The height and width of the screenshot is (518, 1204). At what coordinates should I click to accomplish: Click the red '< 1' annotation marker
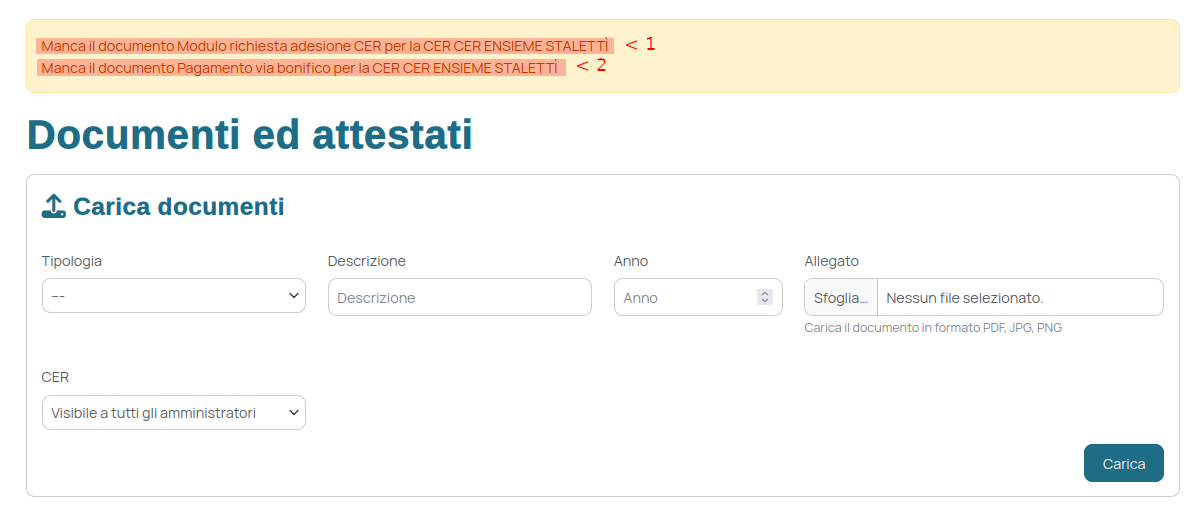pos(641,44)
